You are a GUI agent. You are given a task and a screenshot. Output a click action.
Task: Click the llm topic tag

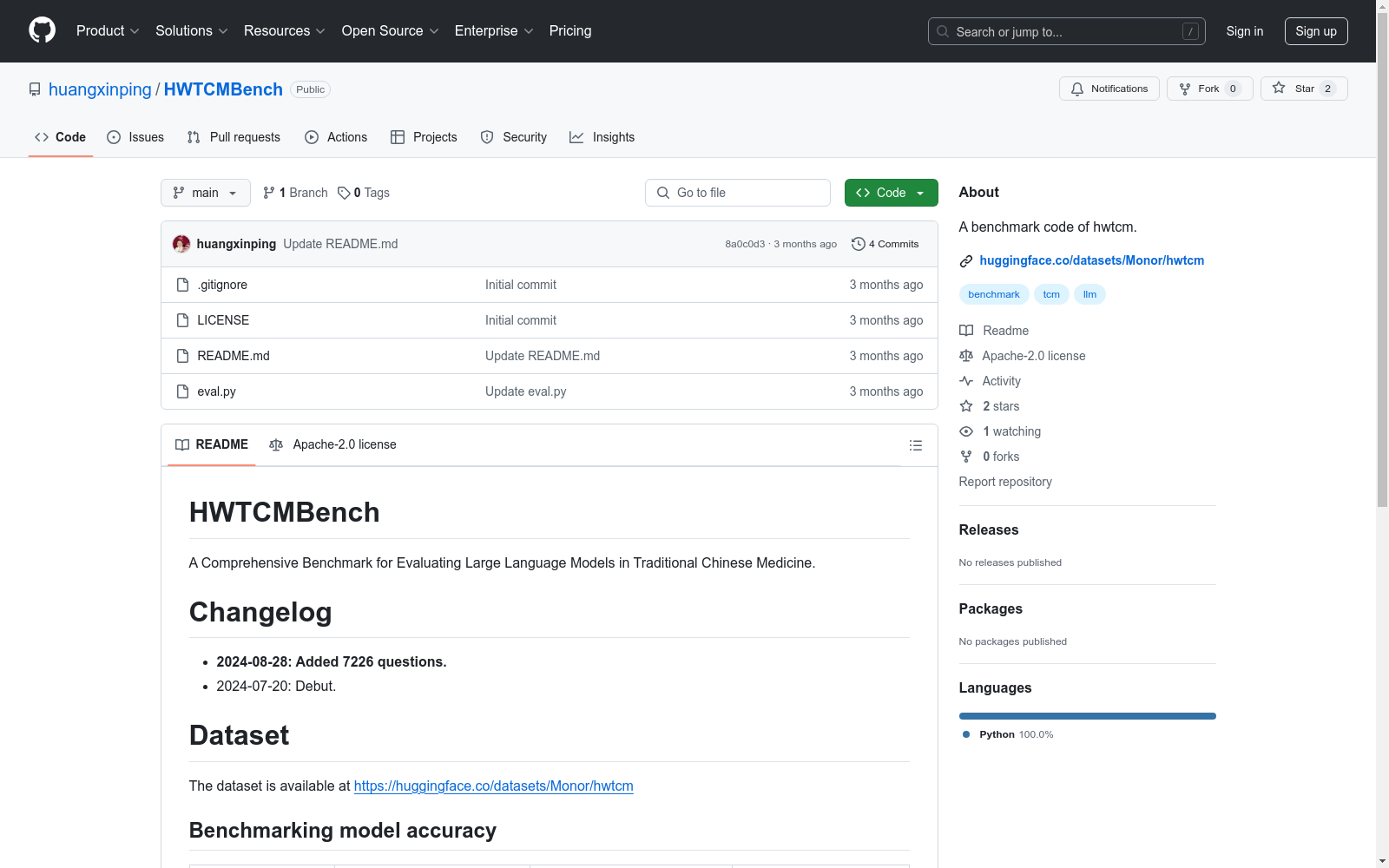point(1089,294)
